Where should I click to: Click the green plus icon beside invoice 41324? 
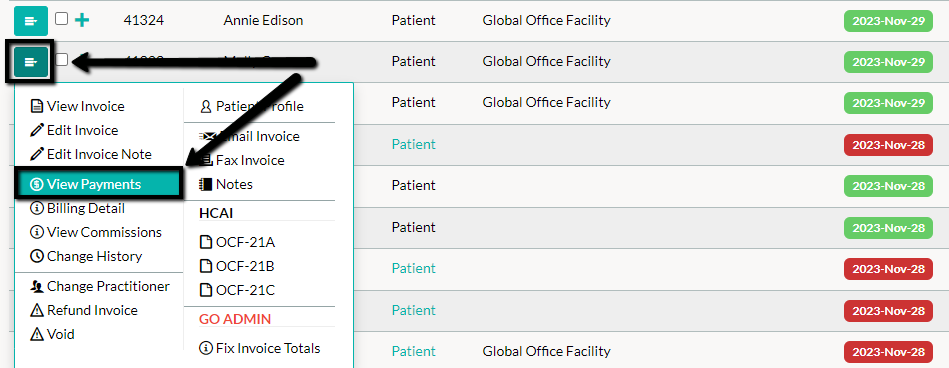point(82,21)
